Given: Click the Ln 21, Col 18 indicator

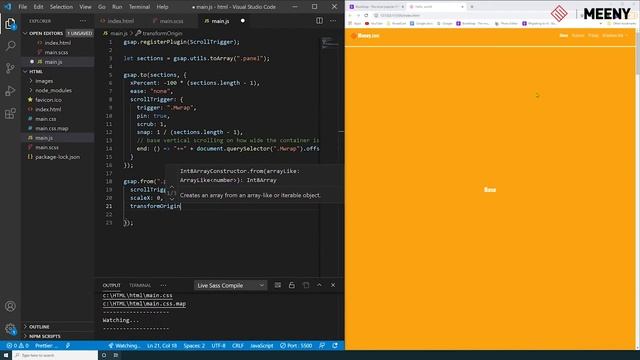Looking at the screenshot, I should (162, 346).
